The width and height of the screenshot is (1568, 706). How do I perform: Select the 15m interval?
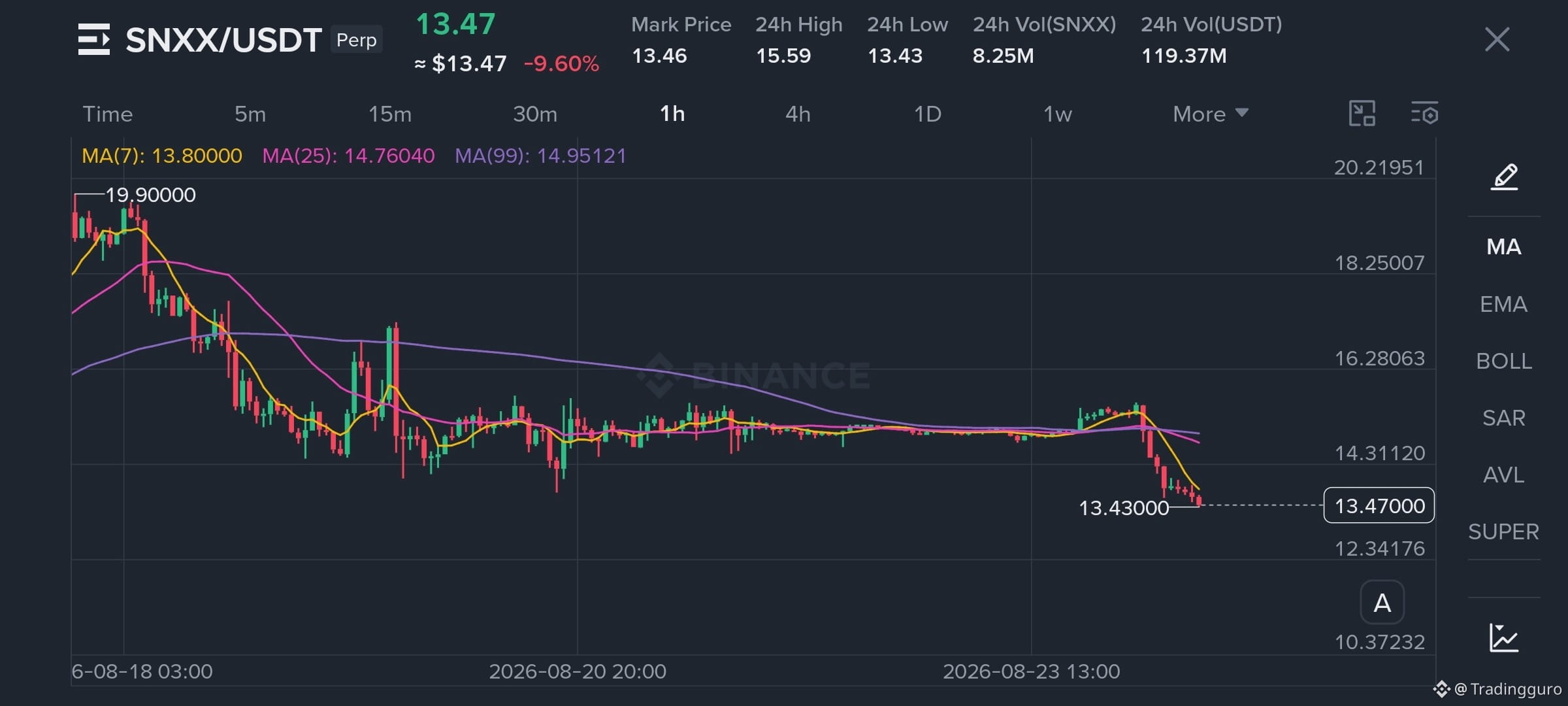390,114
